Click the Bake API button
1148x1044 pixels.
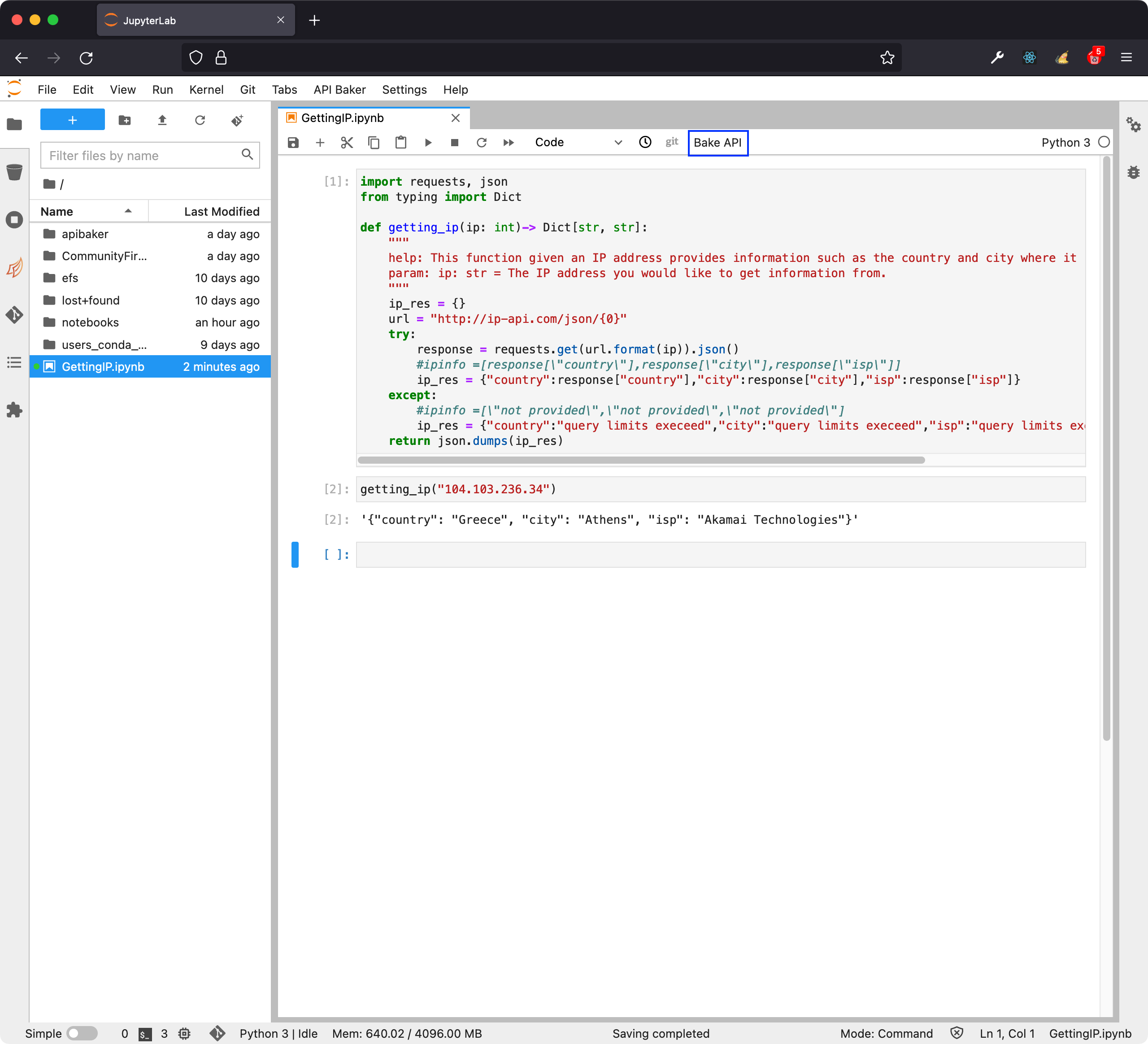[x=717, y=143]
